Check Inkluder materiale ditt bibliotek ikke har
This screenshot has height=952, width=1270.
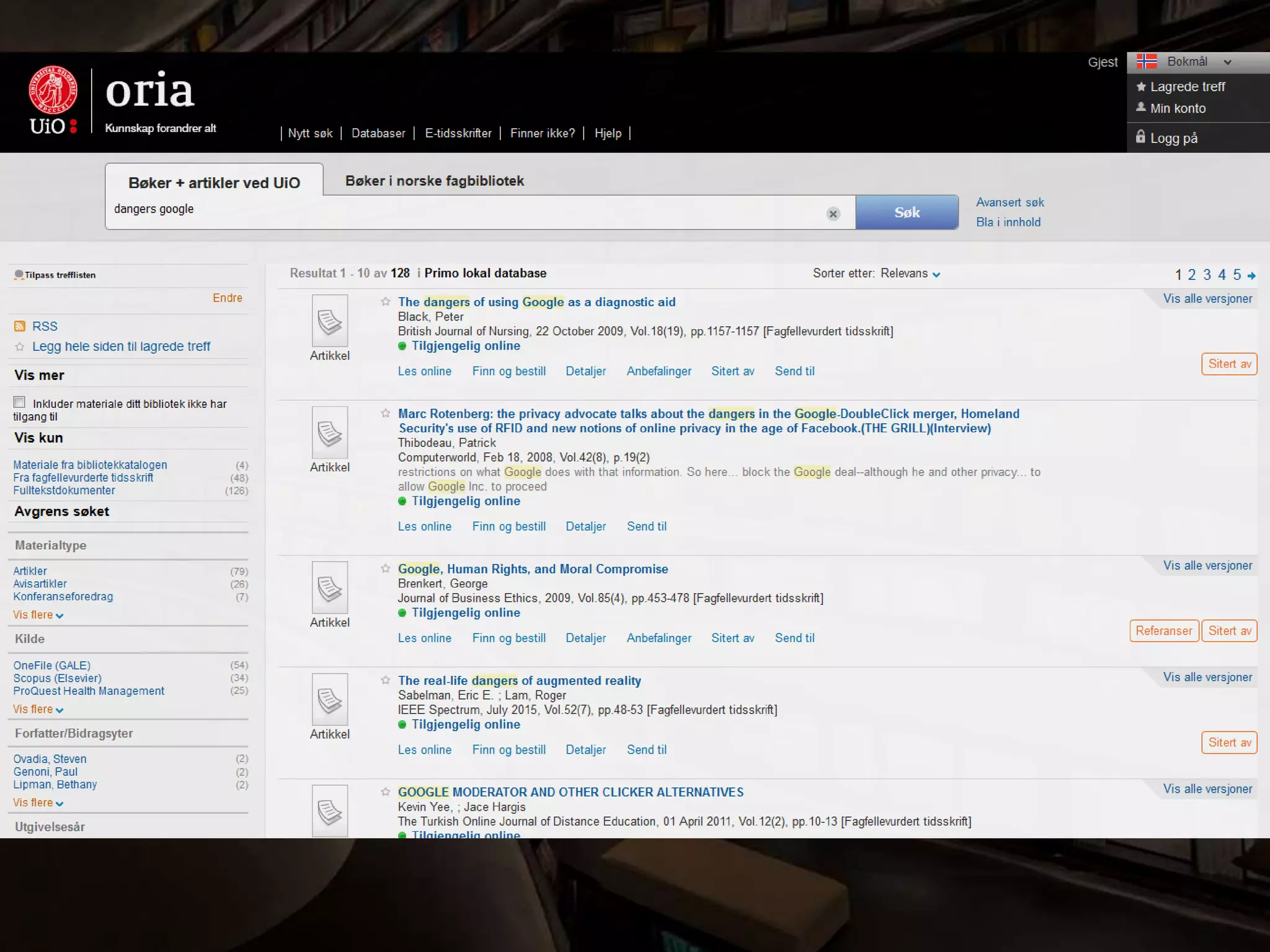click(x=19, y=402)
